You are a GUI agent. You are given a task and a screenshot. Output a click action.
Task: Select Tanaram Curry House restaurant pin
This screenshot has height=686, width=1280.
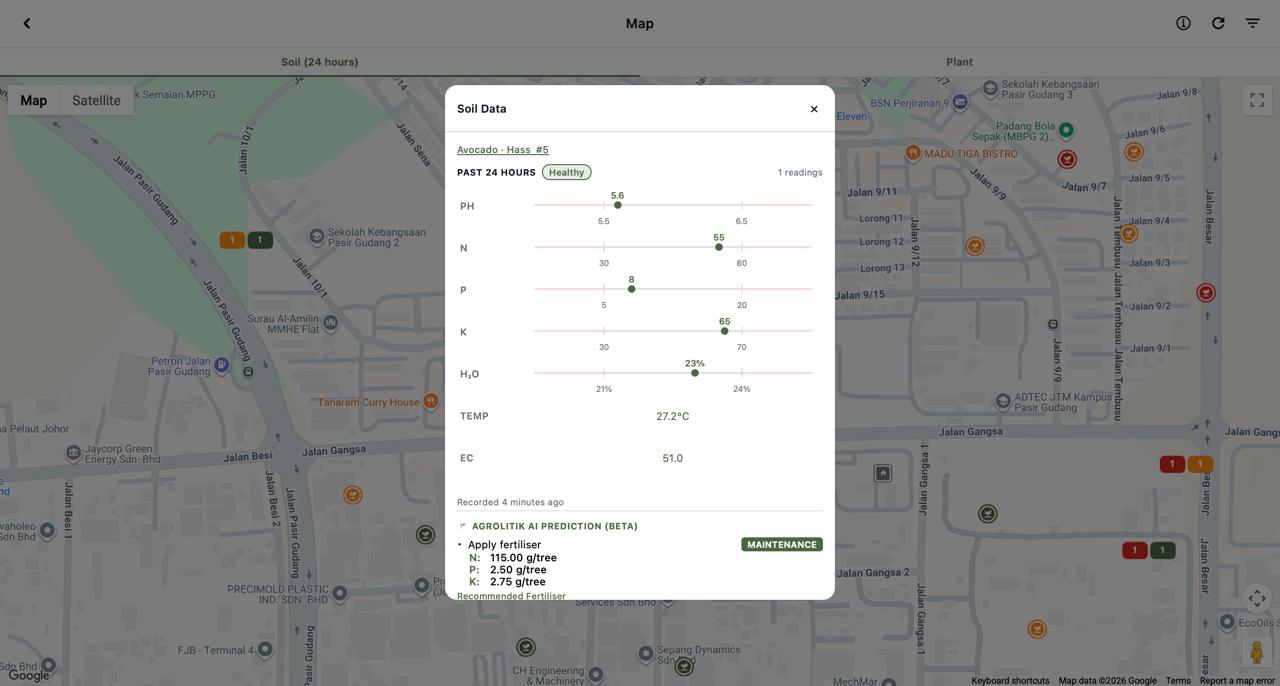pos(430,401)
